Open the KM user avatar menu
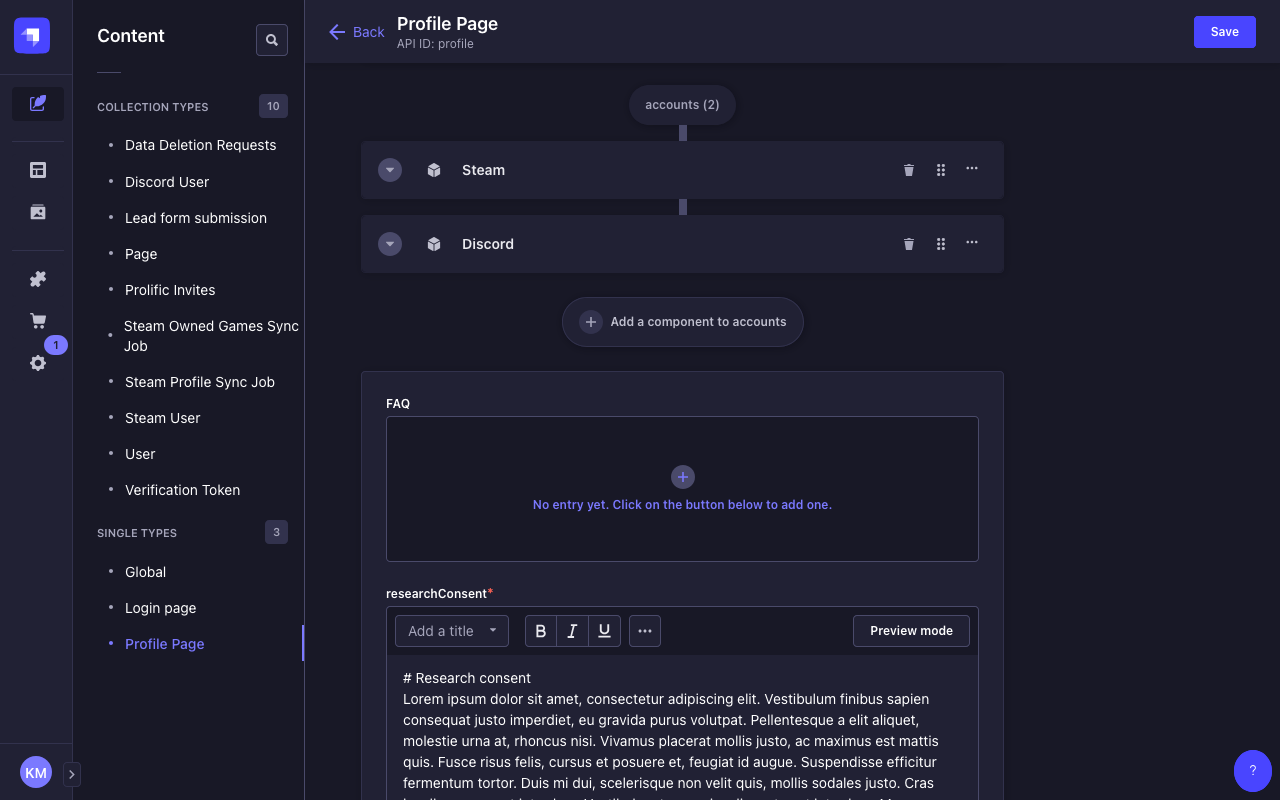The width and height of the screenshot is (1280, 800). point(36,772)
